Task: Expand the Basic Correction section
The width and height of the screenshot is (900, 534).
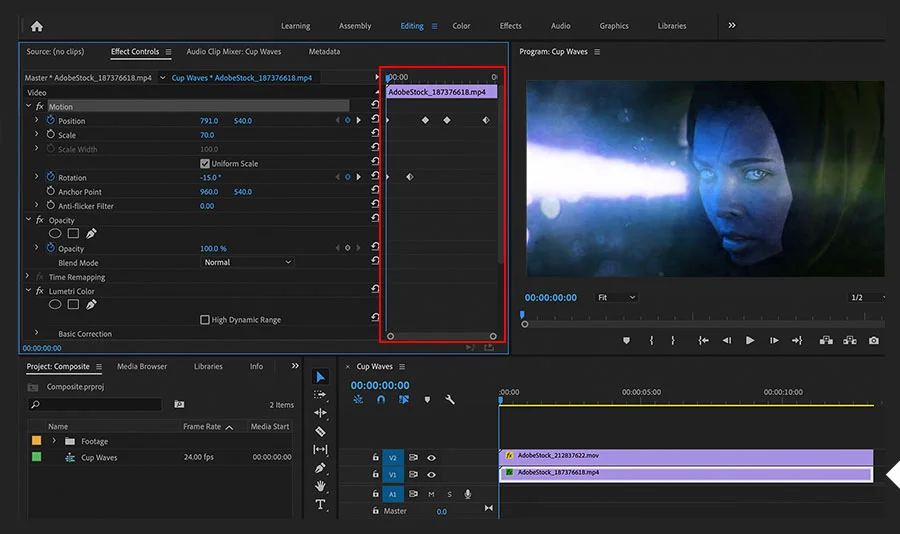Action: pyautogui.click(x=36, y=332)
